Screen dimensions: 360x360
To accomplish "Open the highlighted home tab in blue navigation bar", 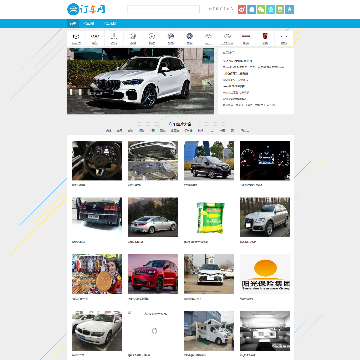I will [x=73, y=23].
